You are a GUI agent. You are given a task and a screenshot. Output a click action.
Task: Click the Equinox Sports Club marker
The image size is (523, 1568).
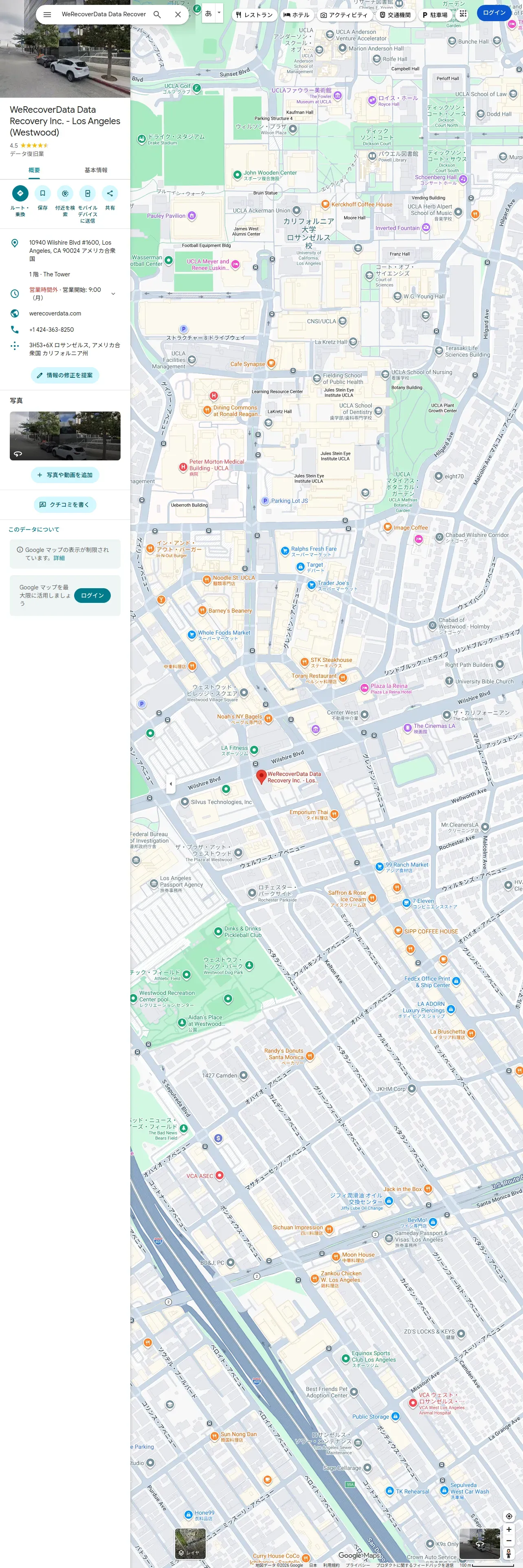coord(345,1358)
